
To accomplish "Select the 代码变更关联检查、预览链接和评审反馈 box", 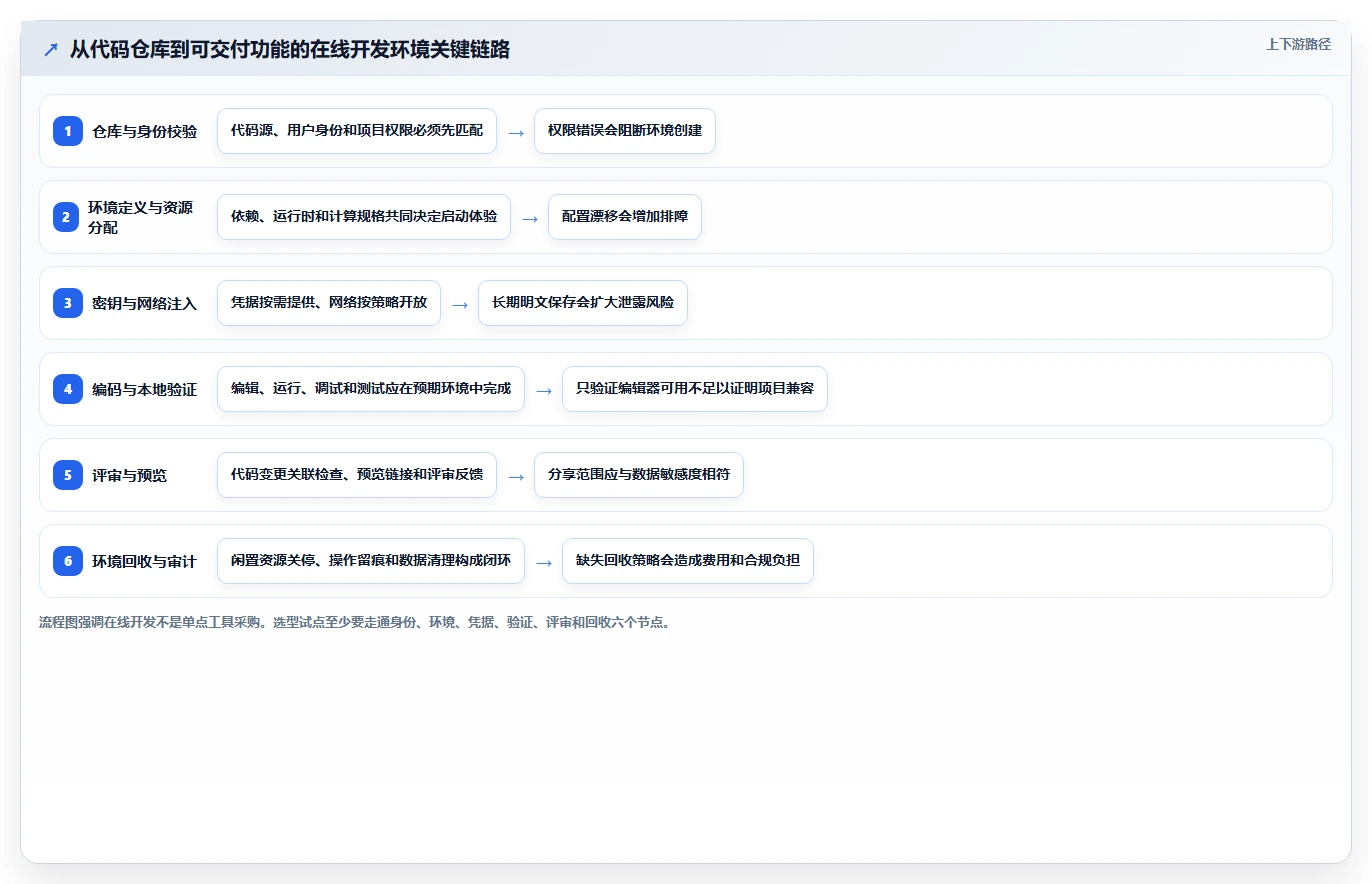I will (x=357, y=475).
